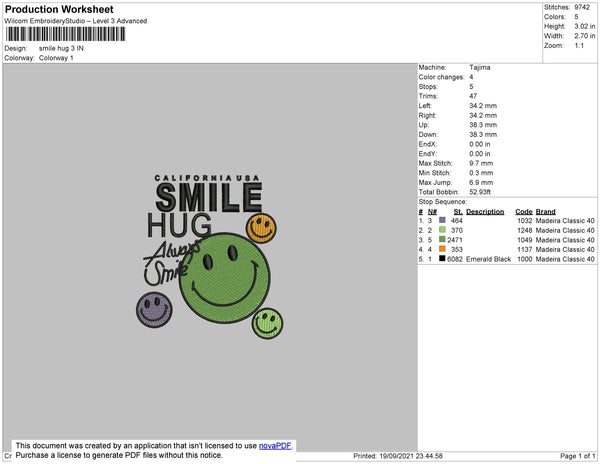Click the design name 'smile hug 3 IN'
This screenshot has height=464, width=600.
tap(61, 49)
